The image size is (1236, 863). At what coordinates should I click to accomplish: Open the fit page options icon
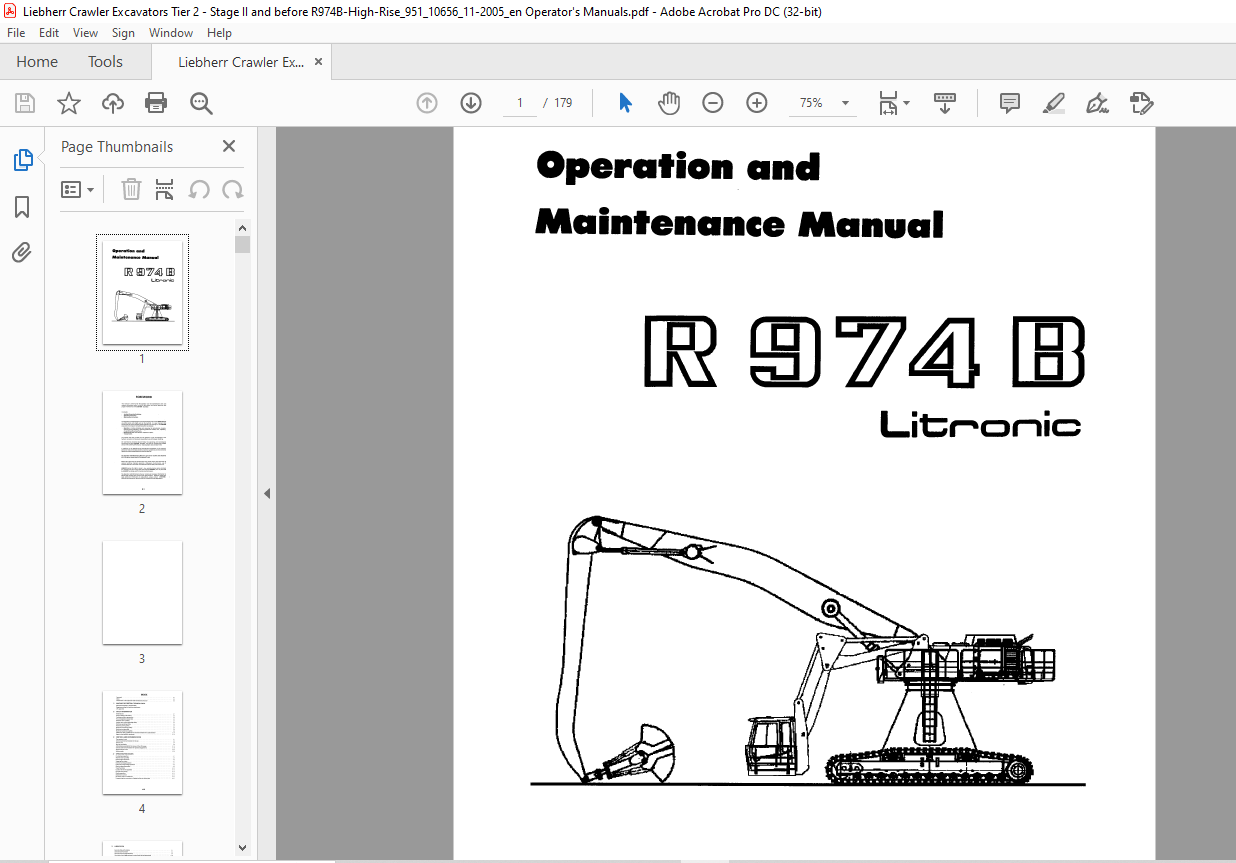[x=894, y=103]
